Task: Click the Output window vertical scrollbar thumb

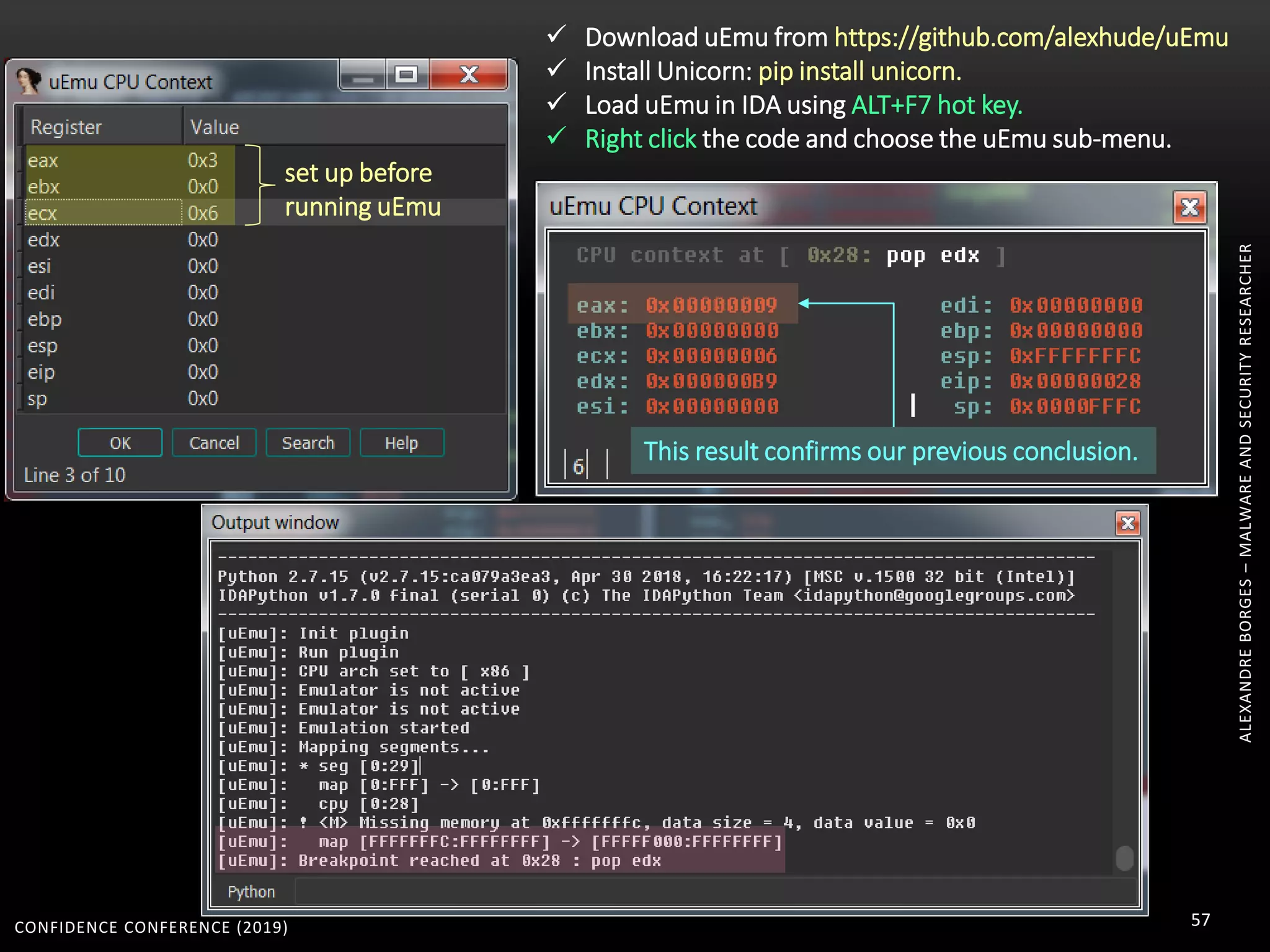Action: [1124, 858]
